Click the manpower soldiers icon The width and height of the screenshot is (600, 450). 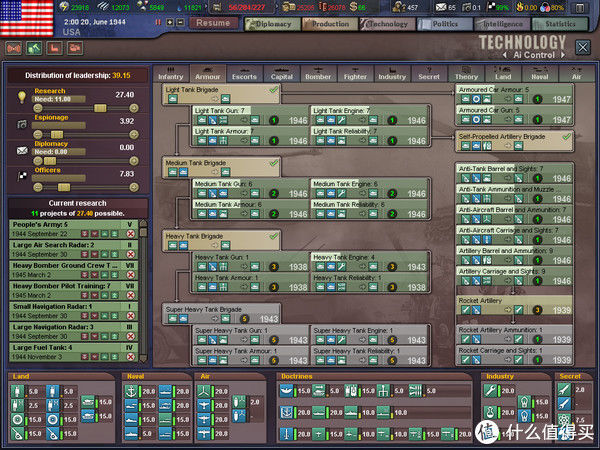tap(399, 7)
